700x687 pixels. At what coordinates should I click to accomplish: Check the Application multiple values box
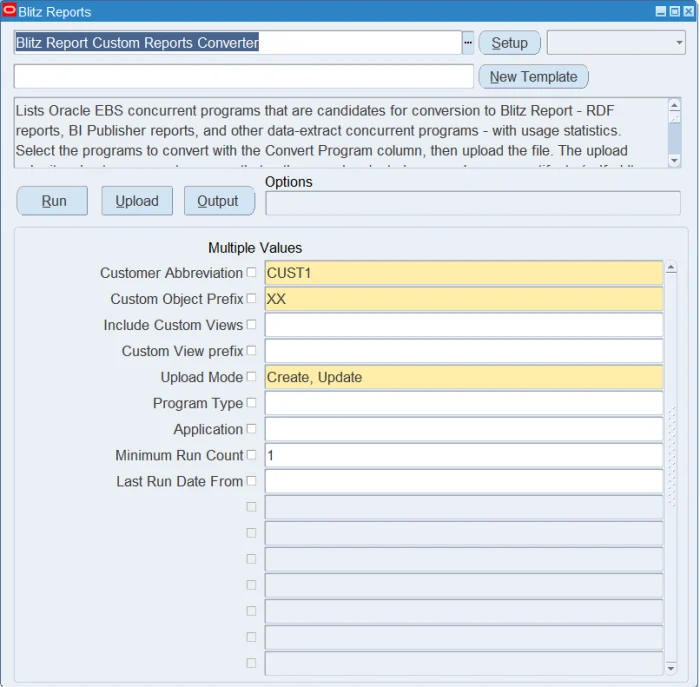[251, 429]
